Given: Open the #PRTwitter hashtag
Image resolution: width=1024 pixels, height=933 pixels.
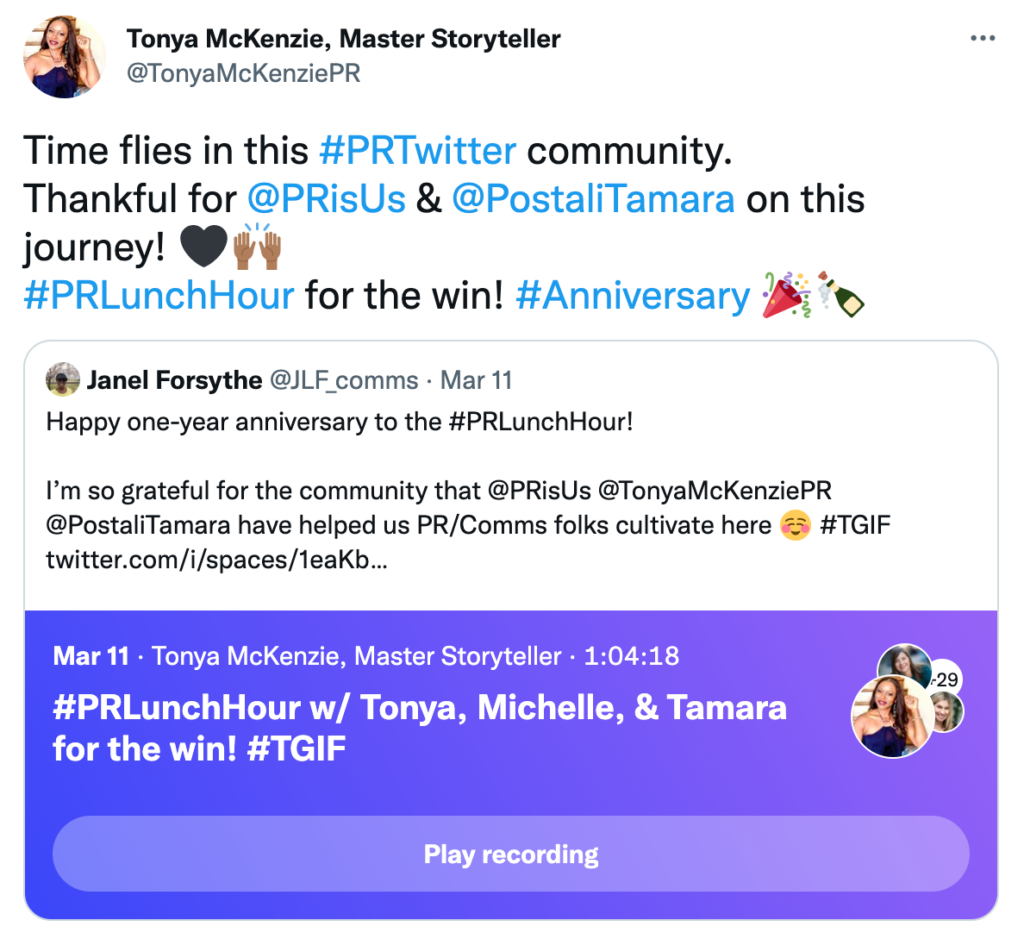Looking at the screenshot, I should [x=418, y=151].
